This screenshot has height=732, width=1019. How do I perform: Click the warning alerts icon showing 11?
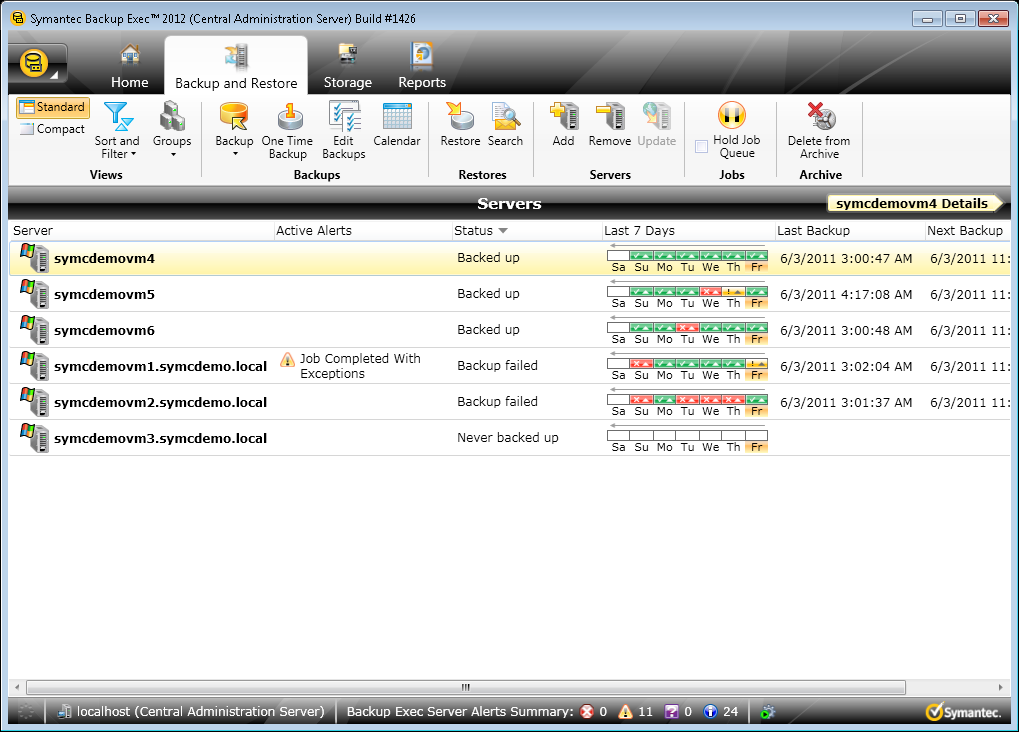point(625,712)
